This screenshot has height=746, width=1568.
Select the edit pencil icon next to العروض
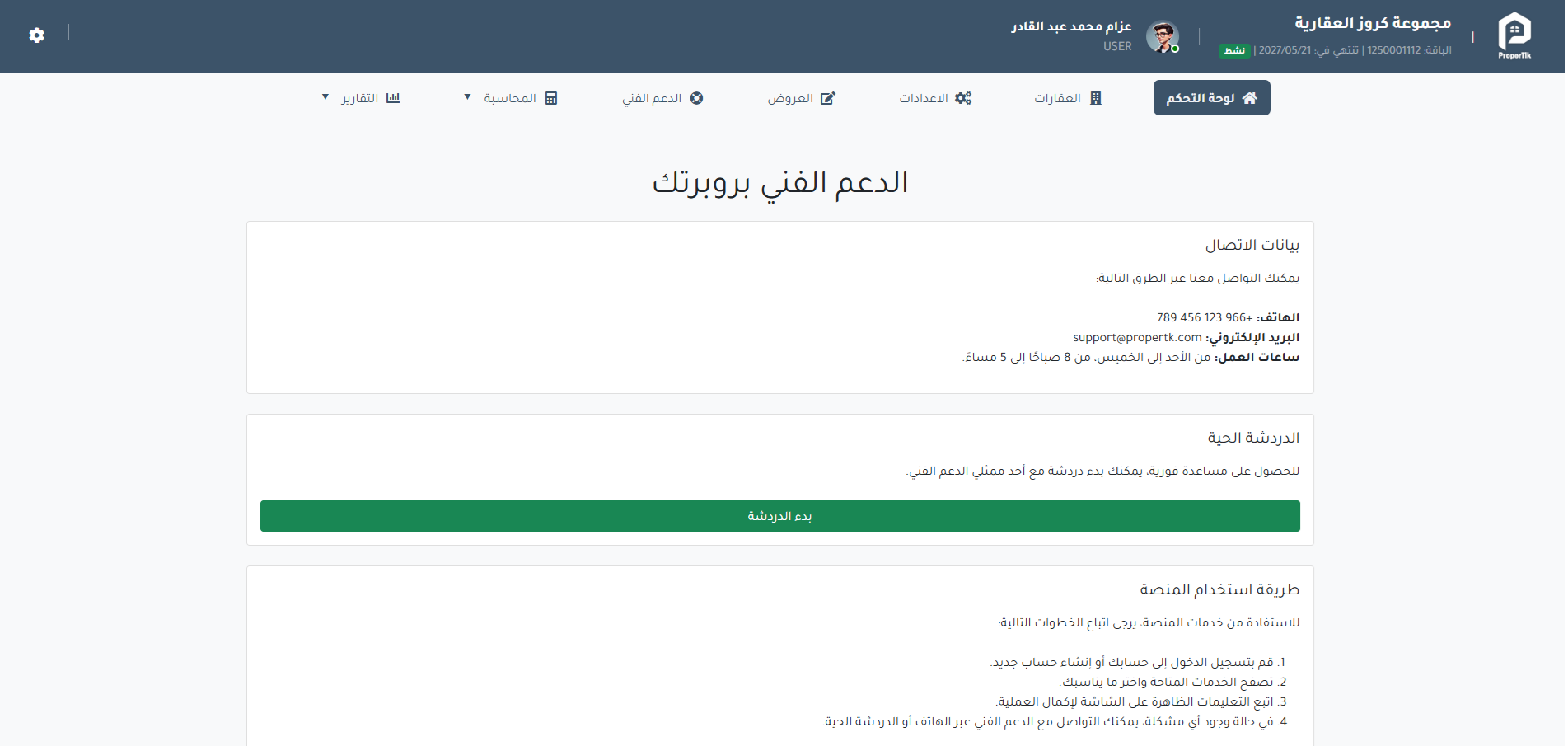(x=828, y=97)
